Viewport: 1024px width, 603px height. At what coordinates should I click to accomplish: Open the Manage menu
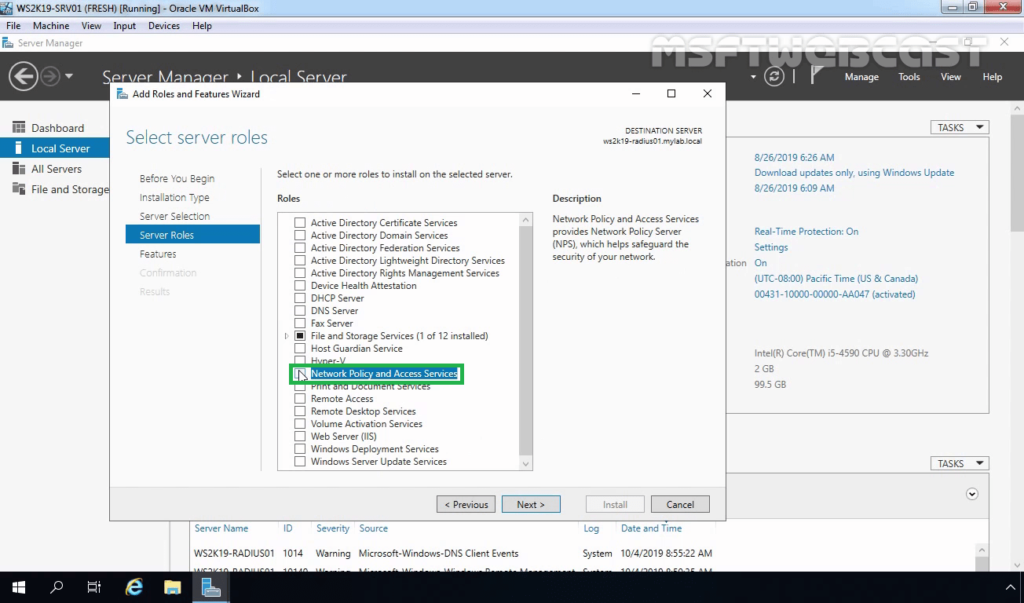pos(861,76)
